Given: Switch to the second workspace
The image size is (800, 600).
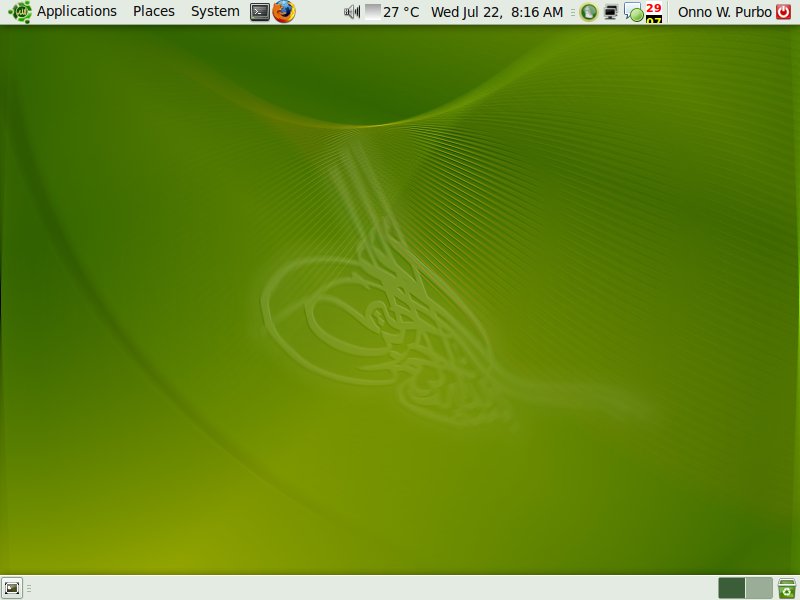Looking at the screenshot, I should tap(759, 588).
